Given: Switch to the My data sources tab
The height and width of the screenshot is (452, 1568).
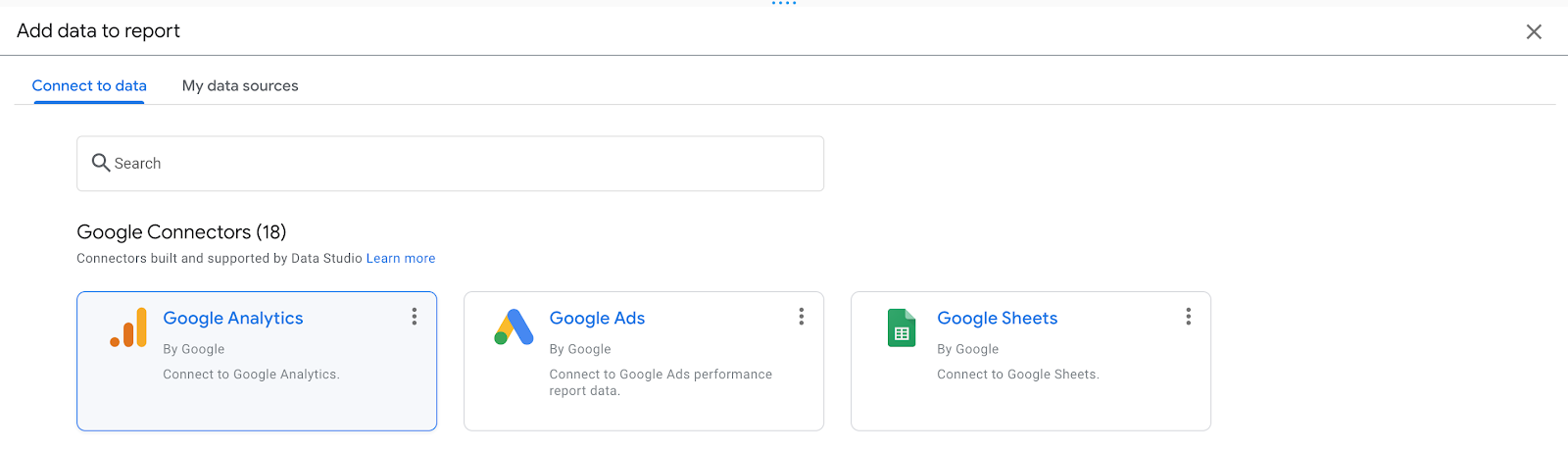Looking at the screenshot, I should tap(240, 86).
